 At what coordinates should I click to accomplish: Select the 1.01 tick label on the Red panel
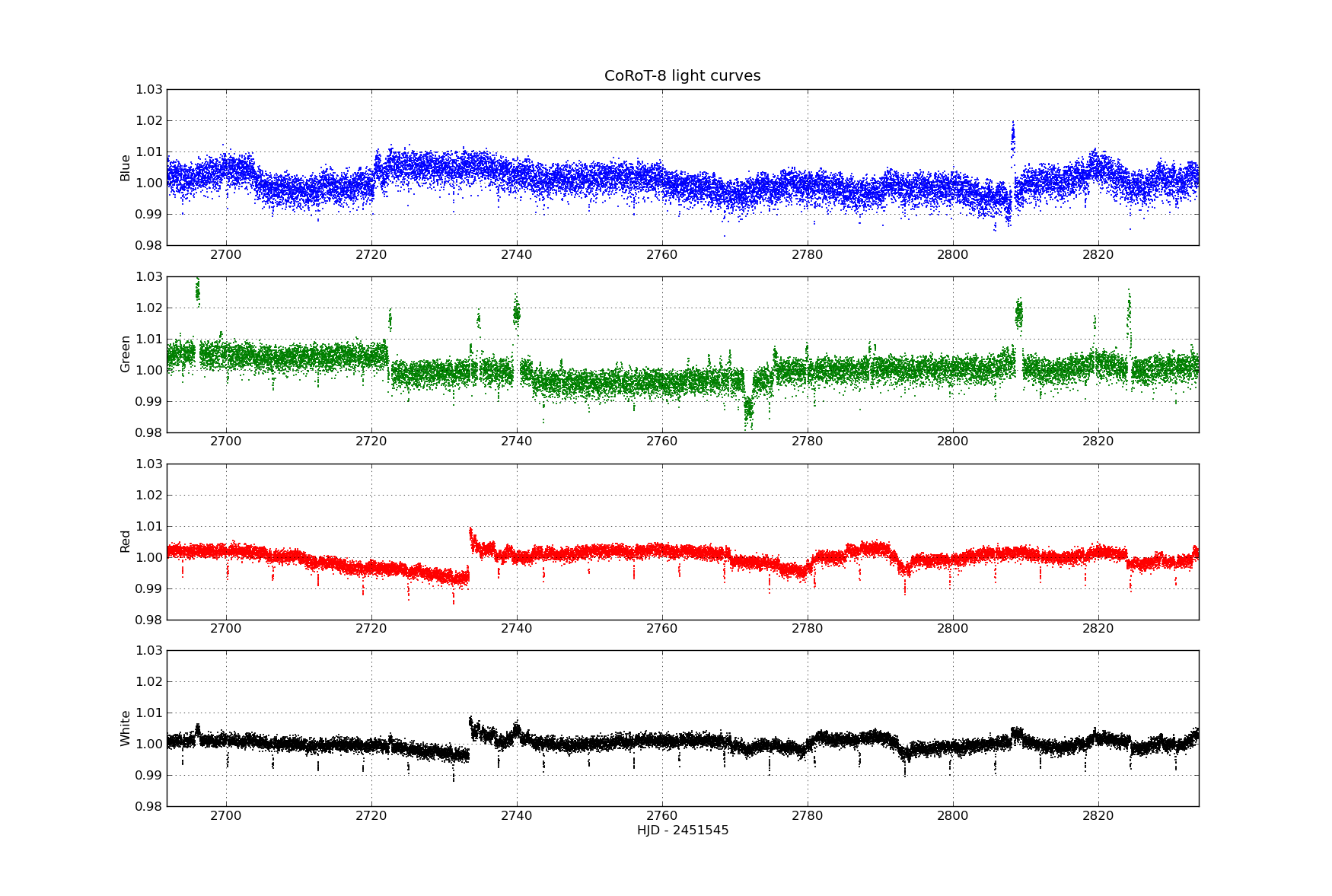tap(149, 526)
